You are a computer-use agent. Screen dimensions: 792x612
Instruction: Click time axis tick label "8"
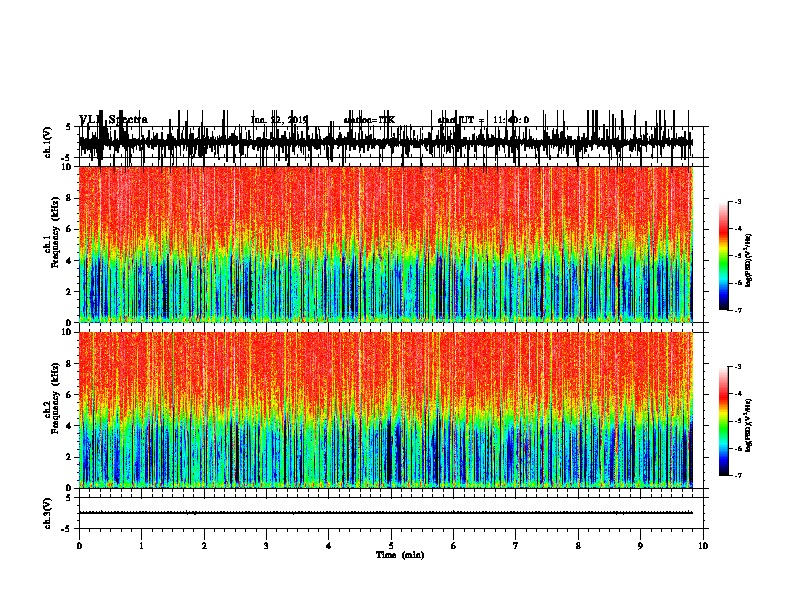point(578,546)
